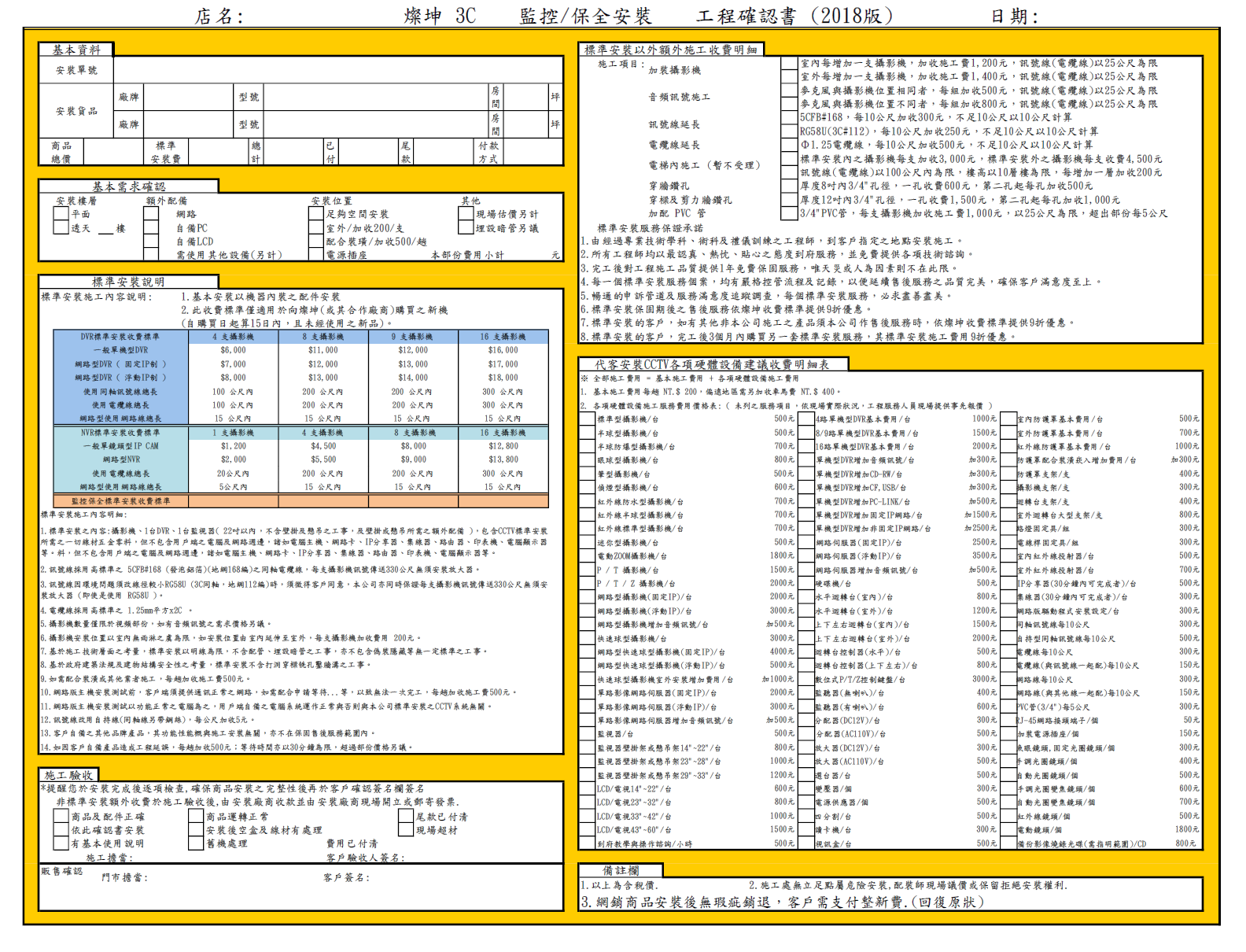Image resolution: width=1246 pixels, height=952 pixels.
Task: Tick the 室外每增加一支攝影機 surcharge checkbox
Action: 789,76
